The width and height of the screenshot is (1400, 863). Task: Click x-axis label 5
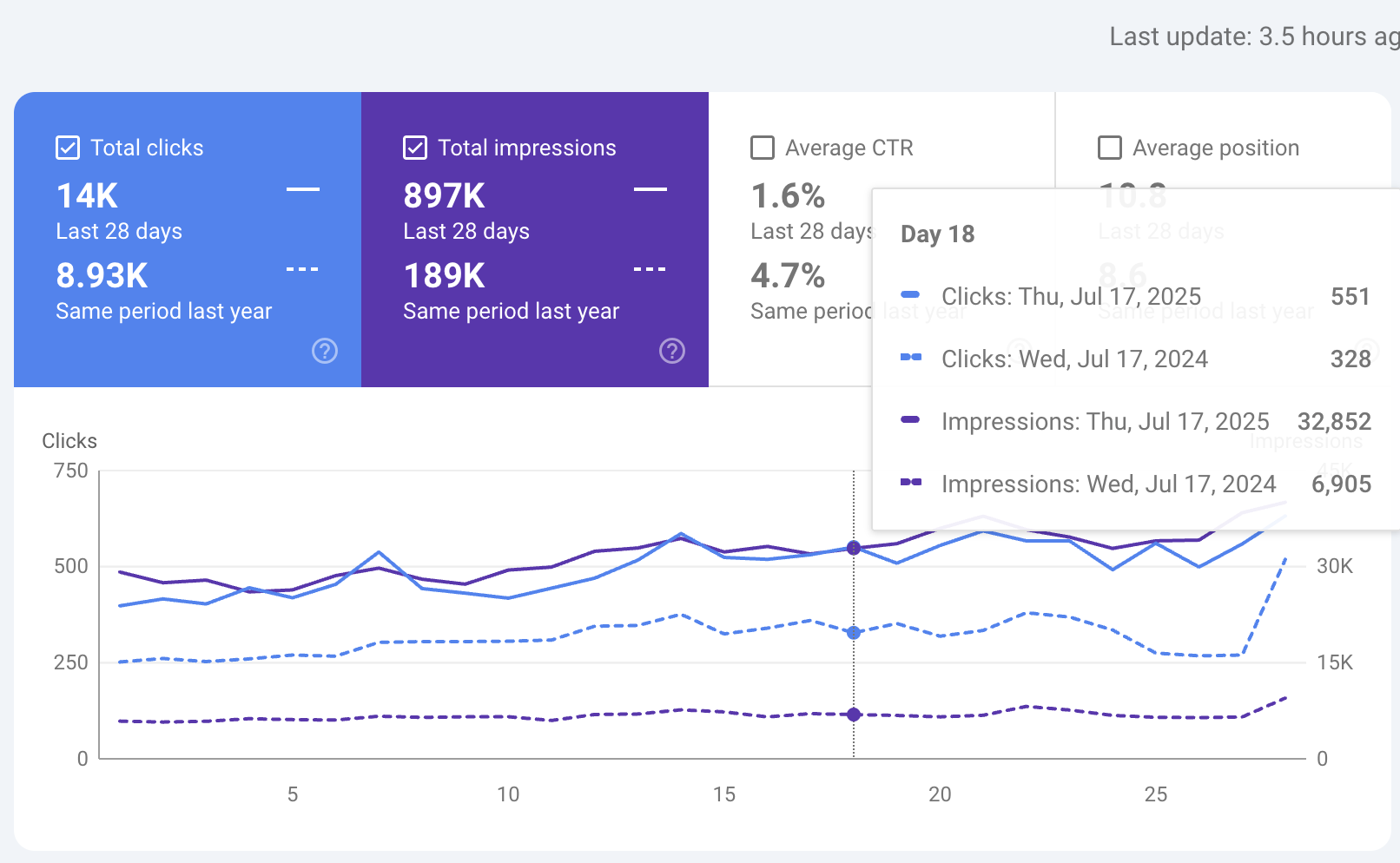coord(293,794)
